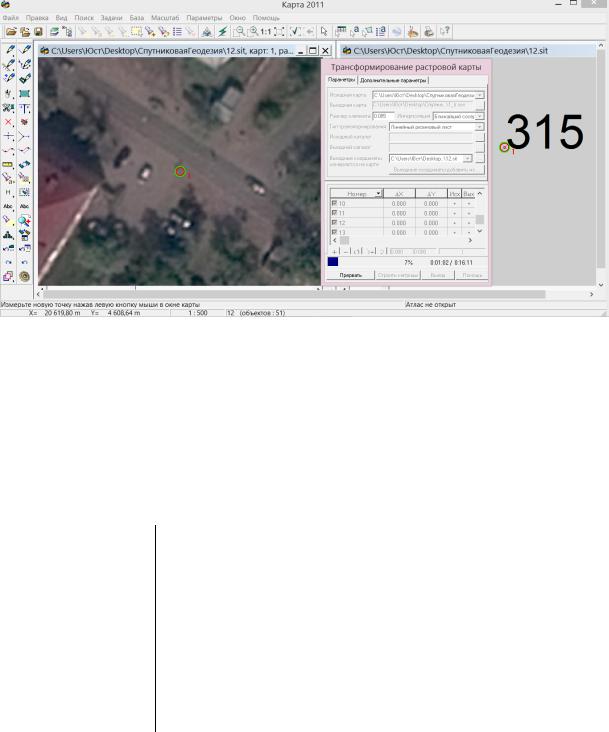Click the plus add-point button below table
This screenshot has height=732, width=609.
coord(334,252)
